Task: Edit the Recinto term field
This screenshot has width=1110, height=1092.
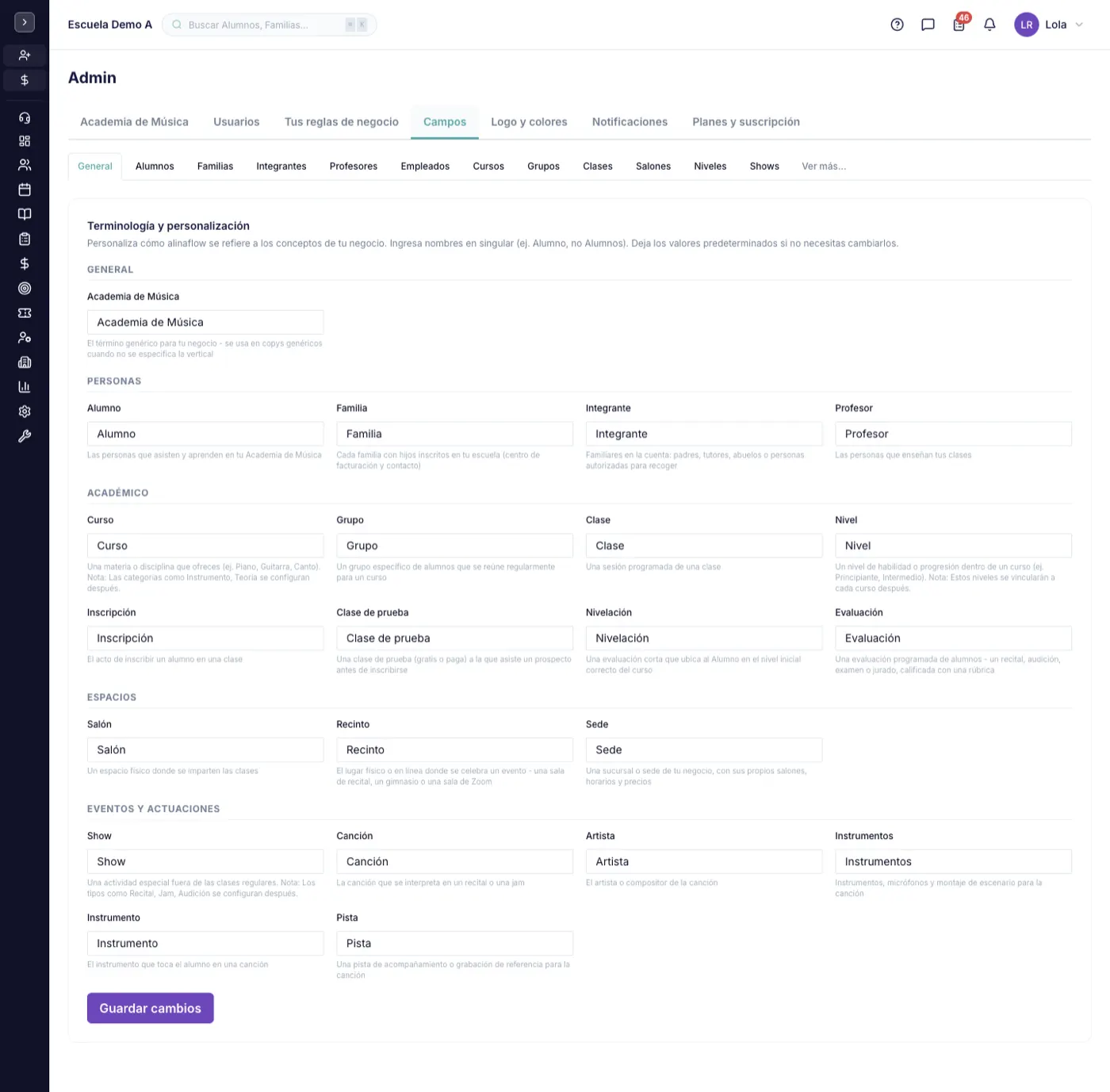Action: click(454, 750)
